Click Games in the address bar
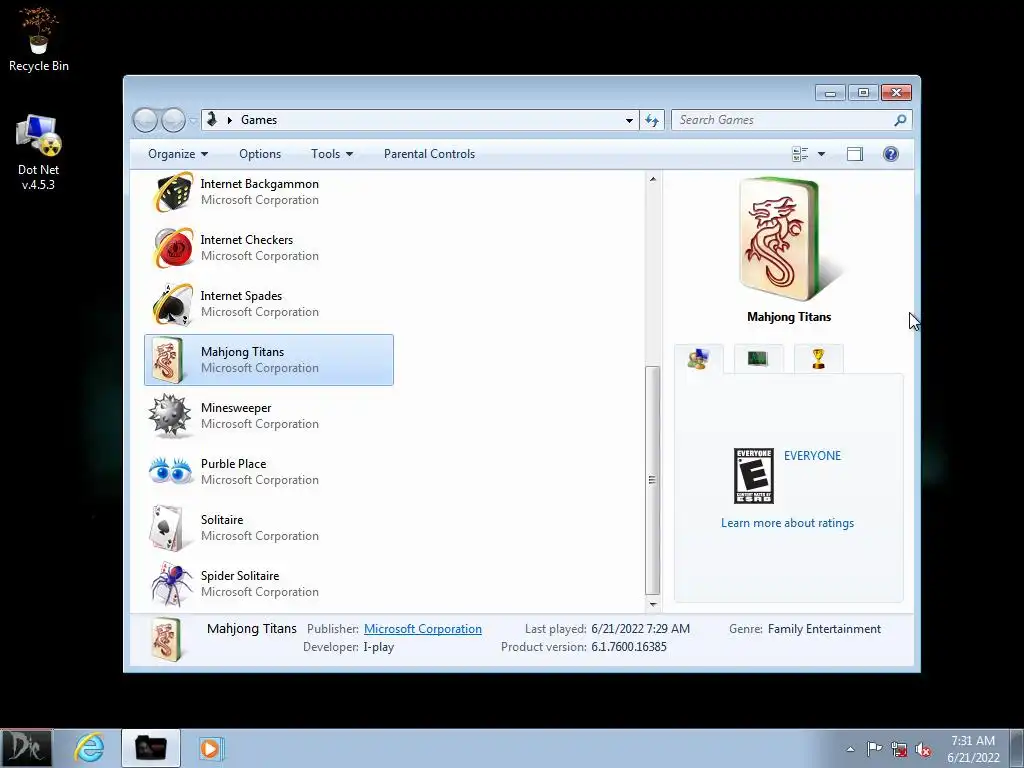This screenshot has width=1024, height=768. click(x=259, y=120)
